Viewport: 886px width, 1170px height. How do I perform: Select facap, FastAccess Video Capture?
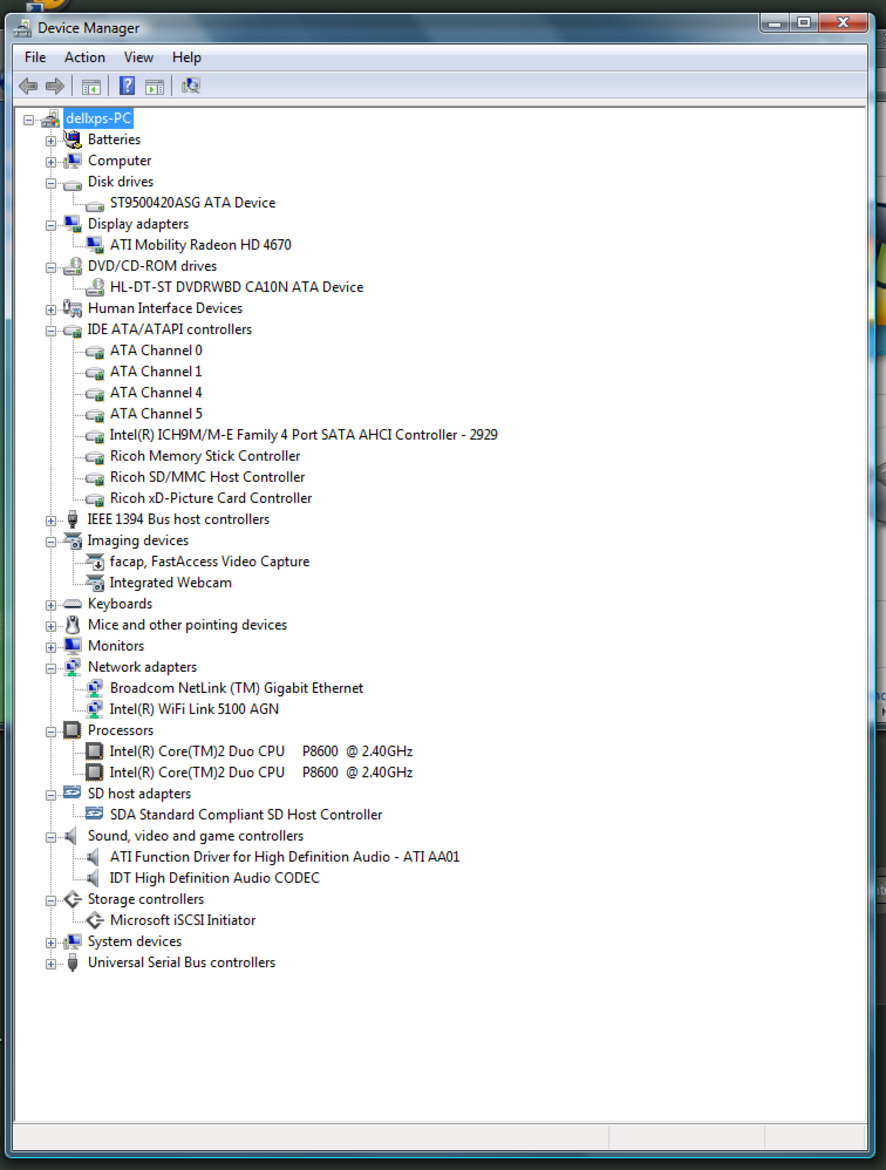coord(210,562)
